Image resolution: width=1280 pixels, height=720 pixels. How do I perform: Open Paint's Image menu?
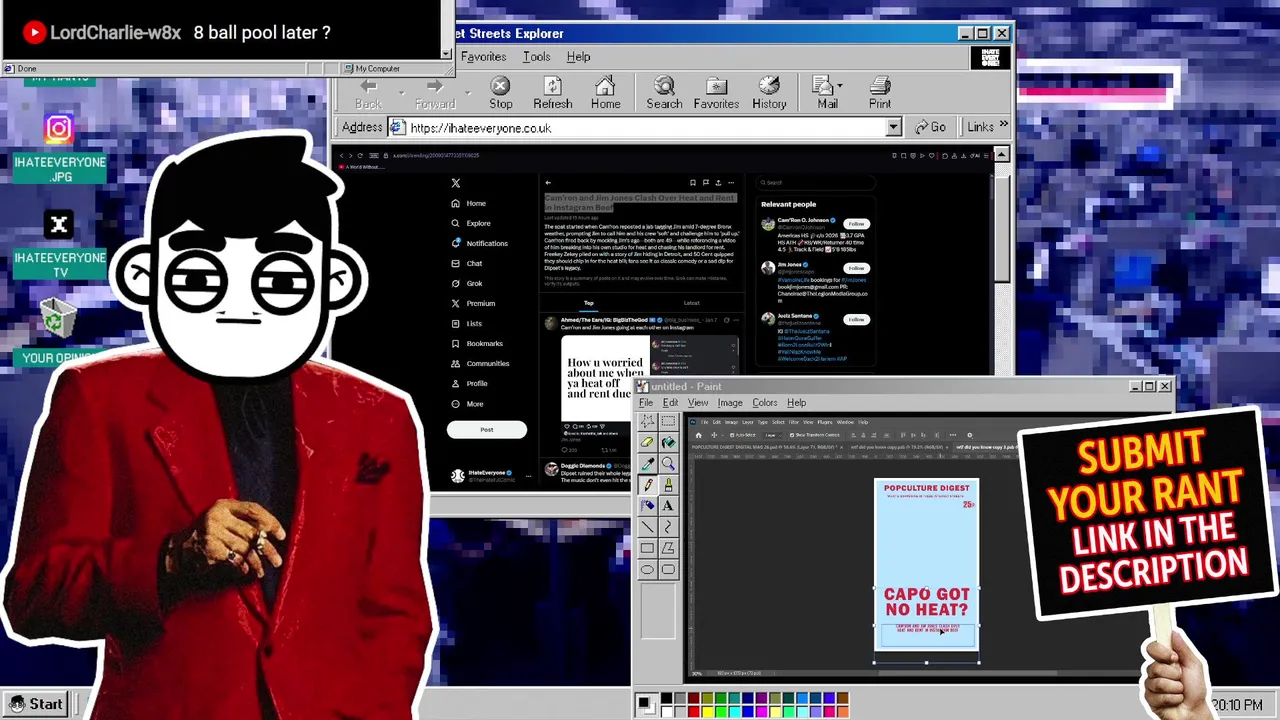tap(730, 403)
